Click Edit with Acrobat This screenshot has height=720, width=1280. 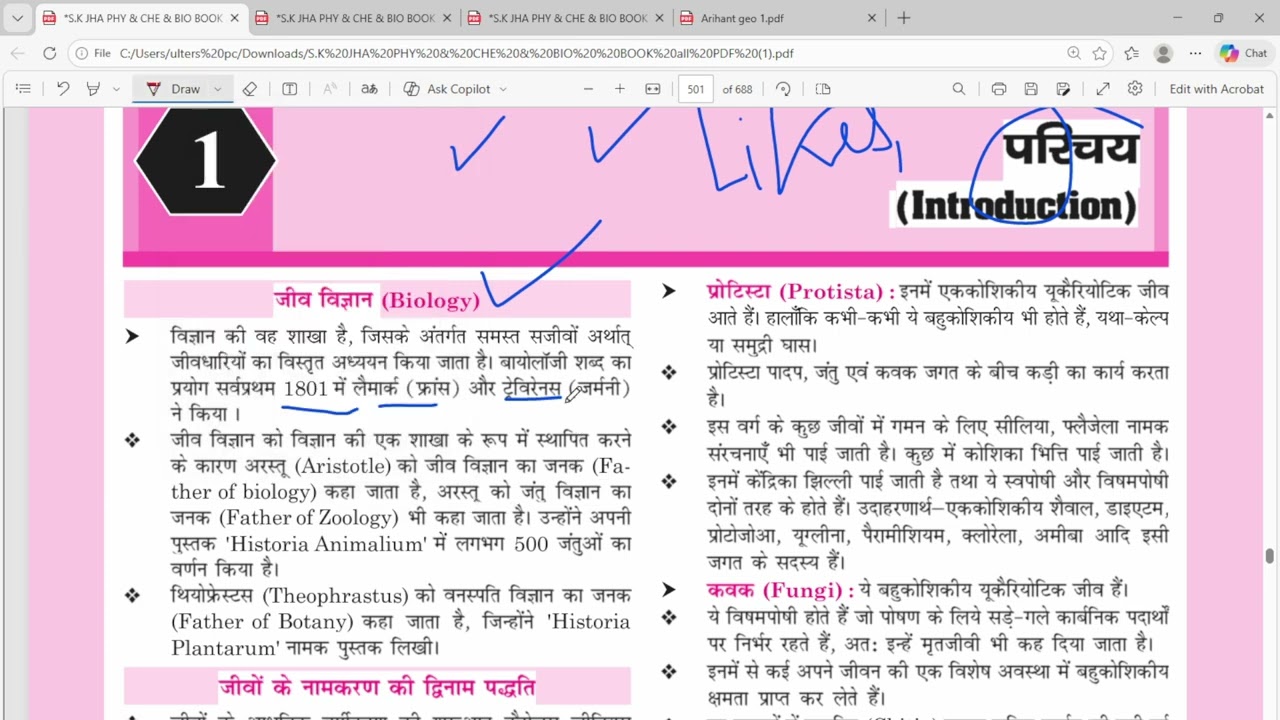pos(1216,89)
